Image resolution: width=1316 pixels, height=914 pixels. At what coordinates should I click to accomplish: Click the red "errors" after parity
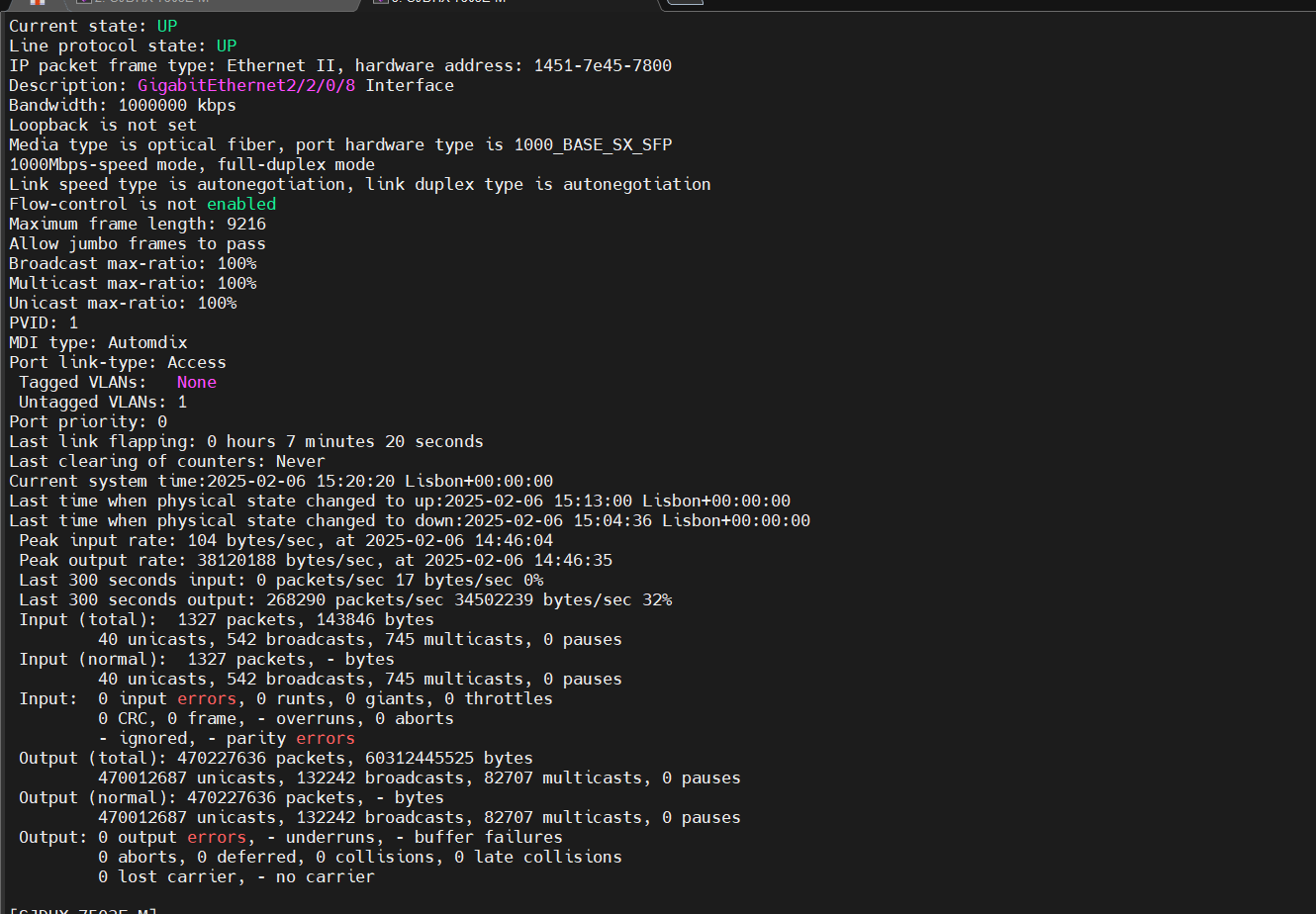point(326,738)
